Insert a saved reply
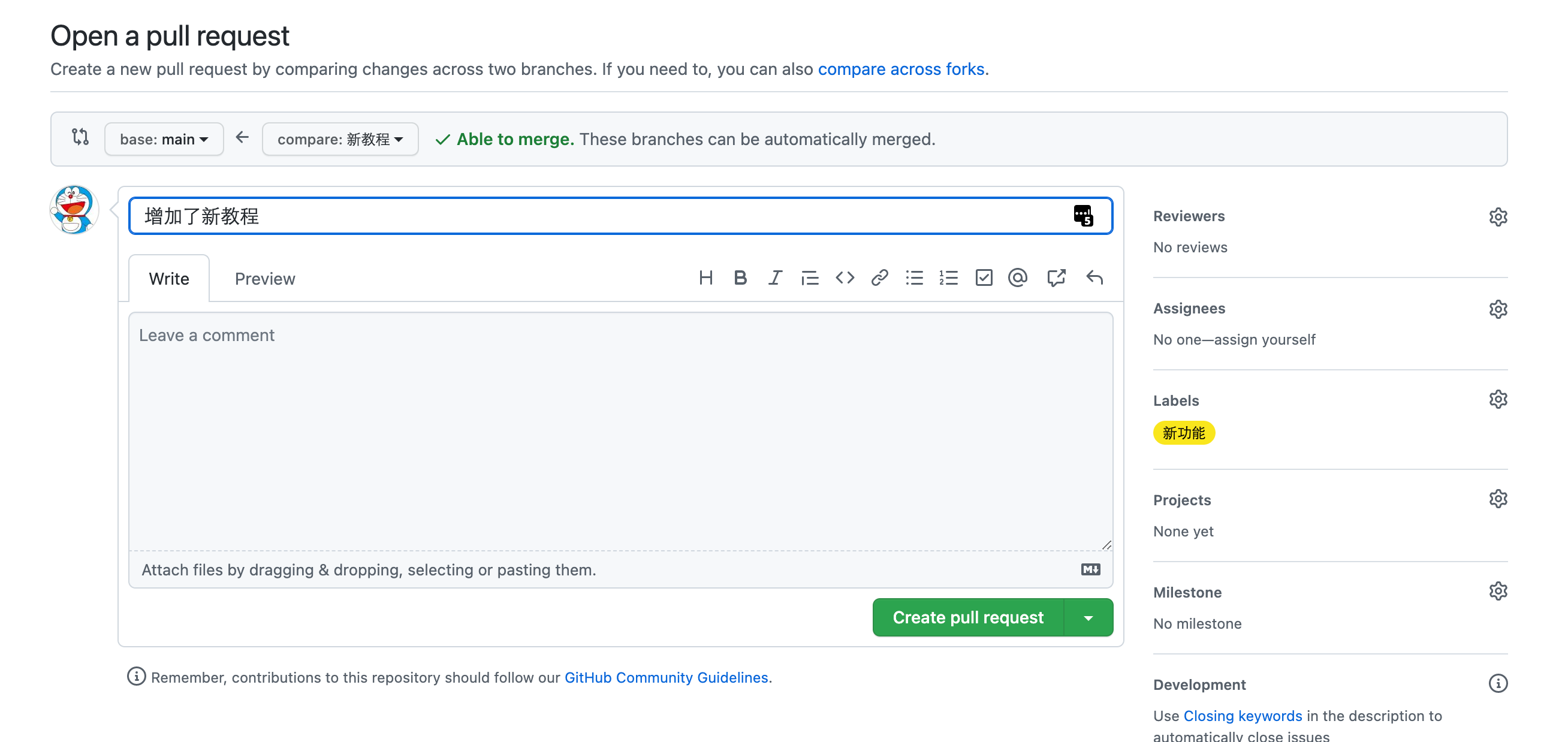 1094,278
